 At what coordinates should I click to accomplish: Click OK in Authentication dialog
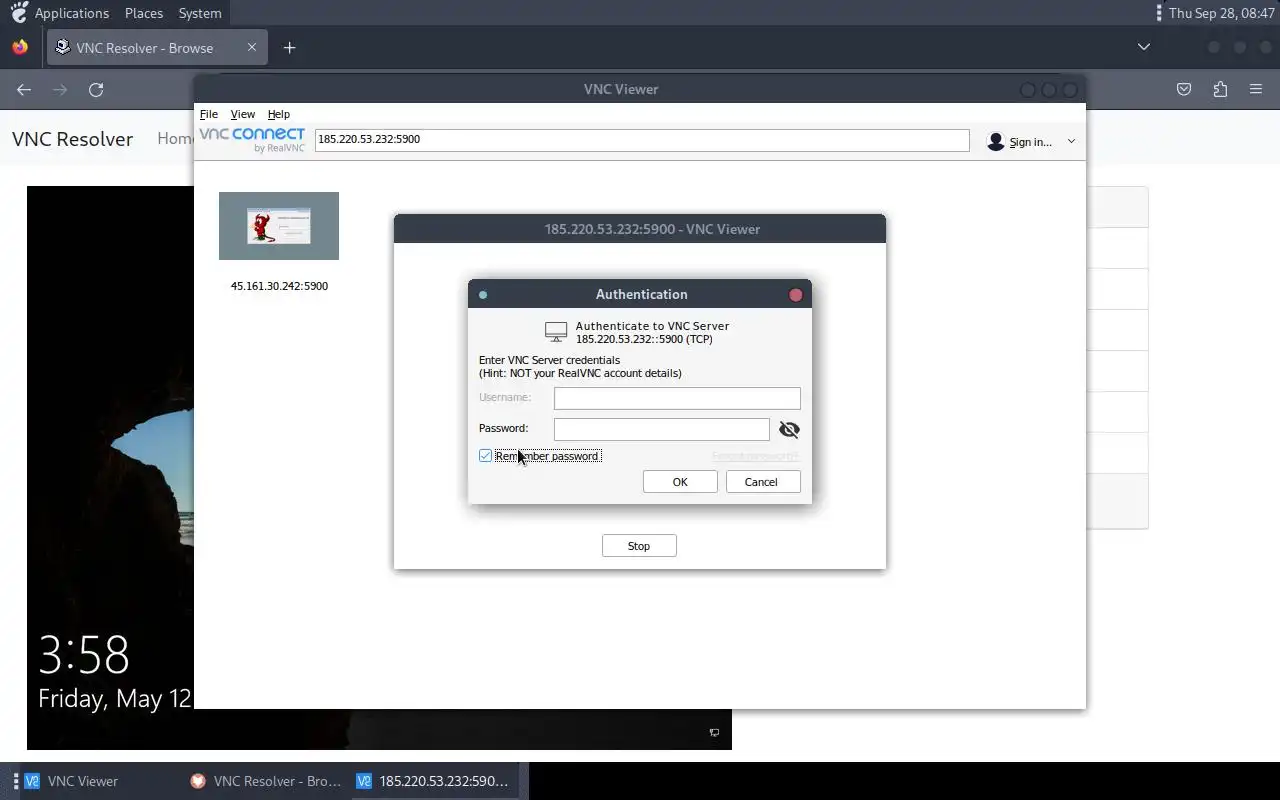pyautogui.click(x=680, y=482)
